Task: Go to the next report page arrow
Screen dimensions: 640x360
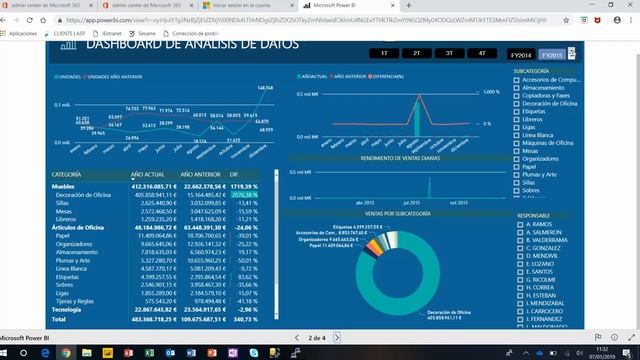Action: click(337, 338)
